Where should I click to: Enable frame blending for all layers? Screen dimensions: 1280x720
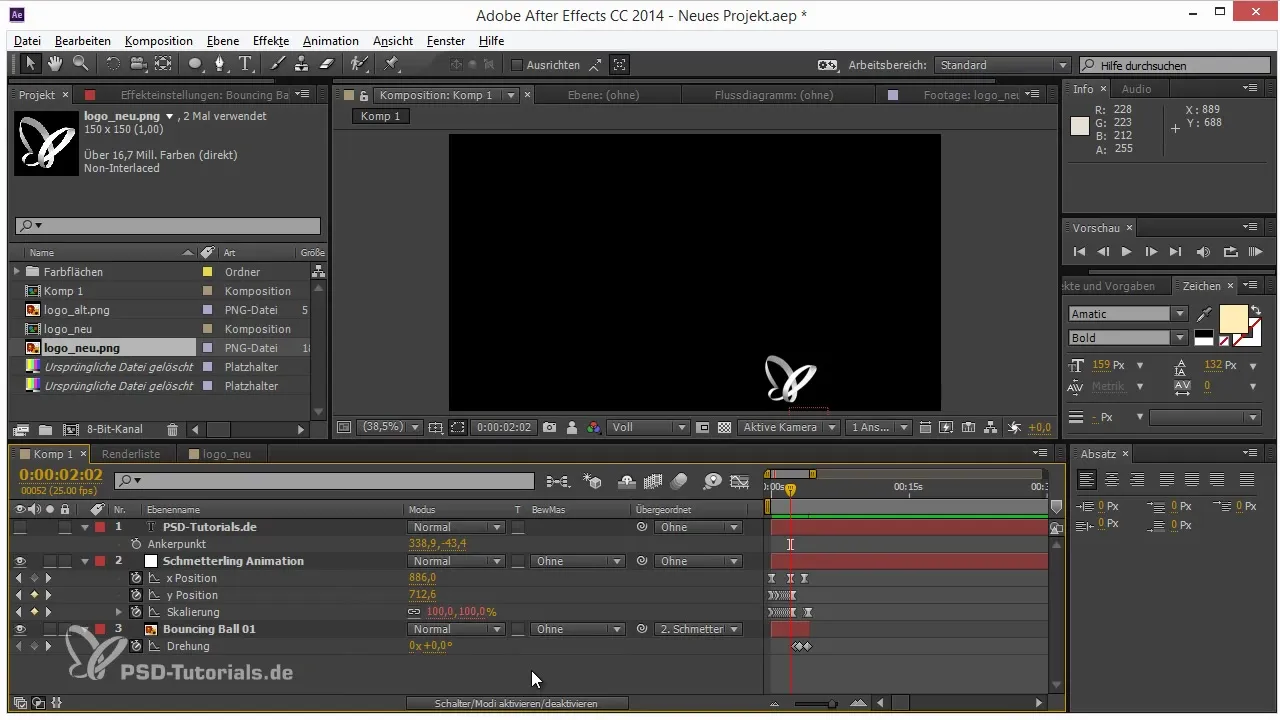[x=654, y=481]
